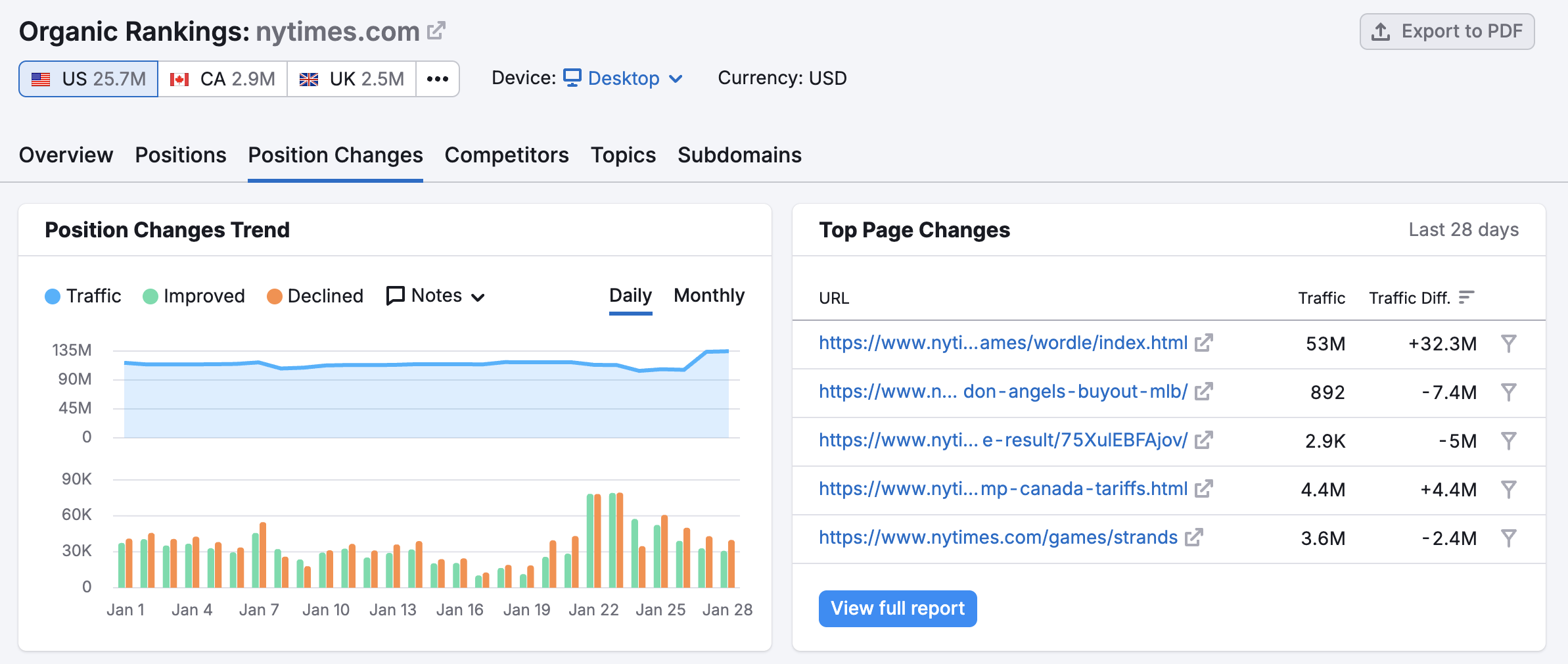Click the external link icon next to nytimes.com
1568x664 pixels.
[436, 29]
